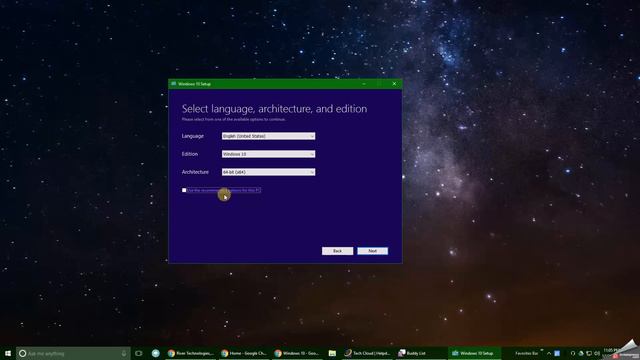Click the Back button
This screenshot has width=640, height=360.
pyautogui.click(x=337, y=251)
